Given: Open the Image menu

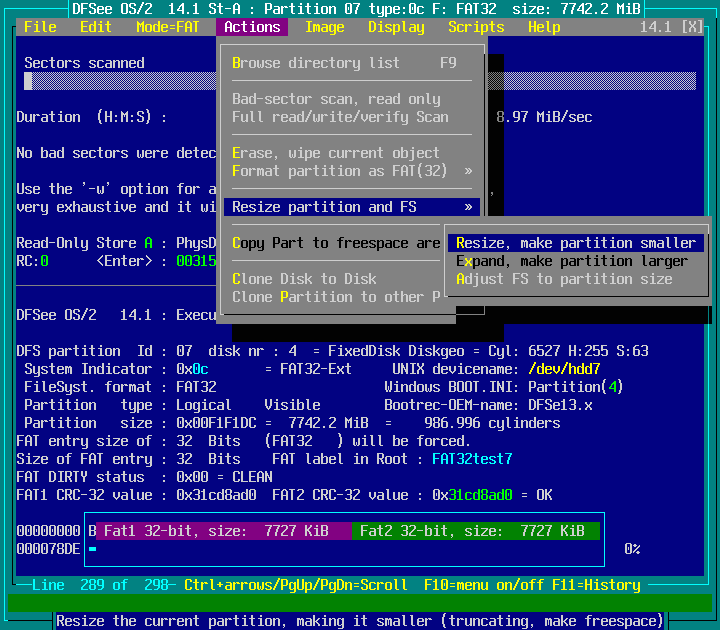Looking at the screenshot, I should 324,27.
